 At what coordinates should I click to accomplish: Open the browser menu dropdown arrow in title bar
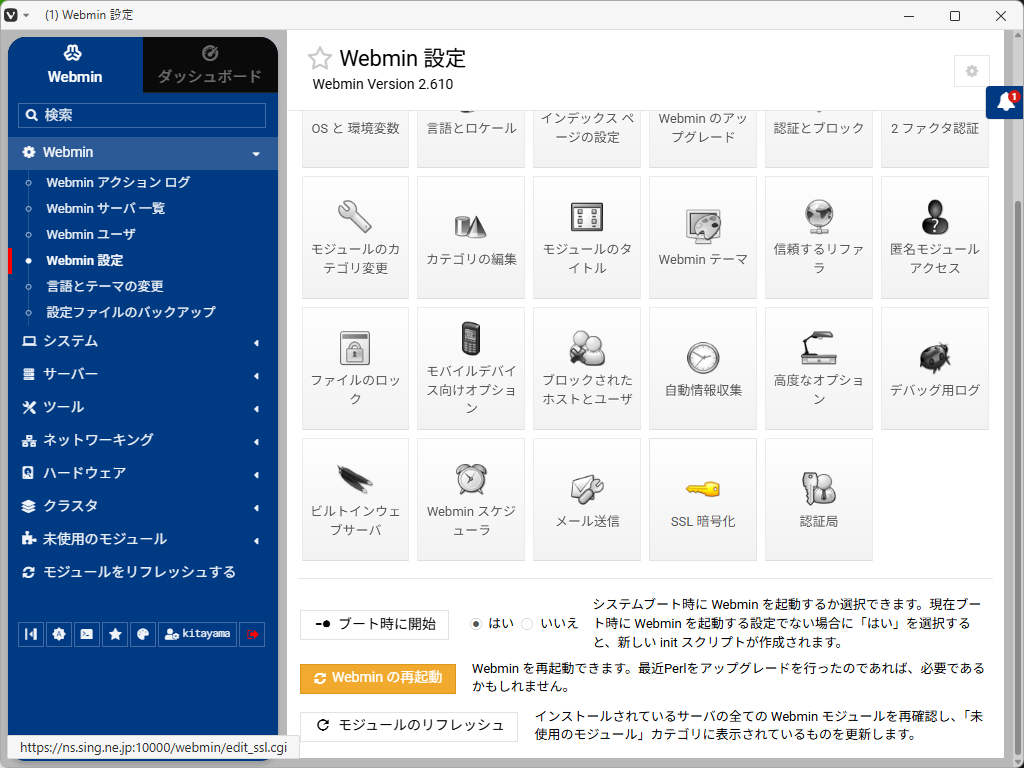26,15
